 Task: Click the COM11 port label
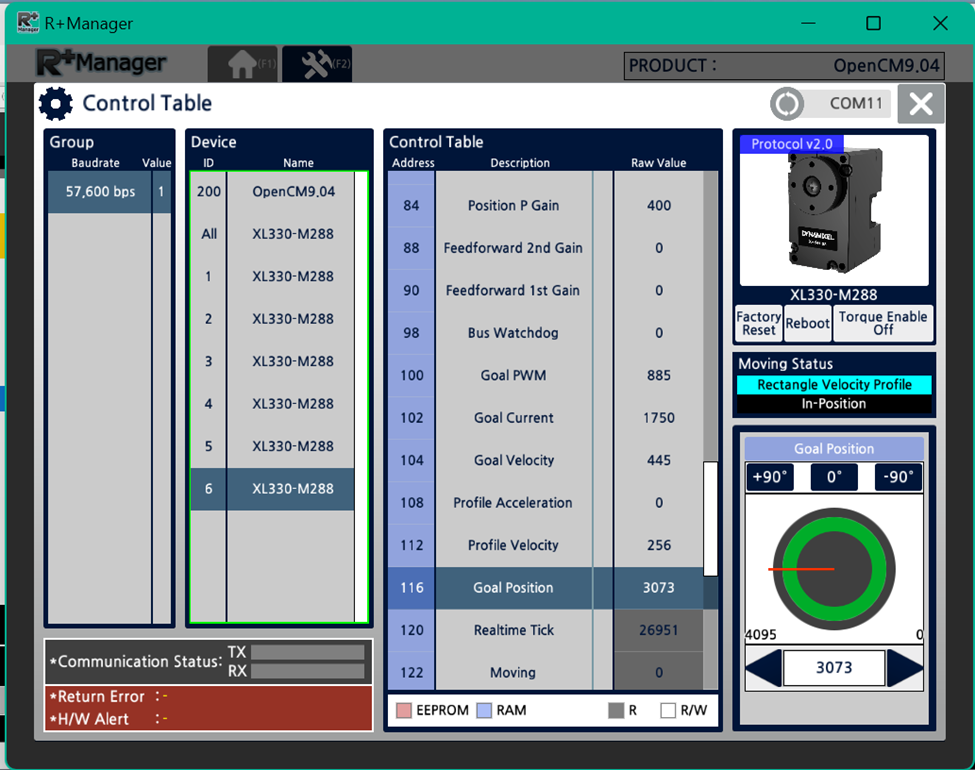coord(856,103)
